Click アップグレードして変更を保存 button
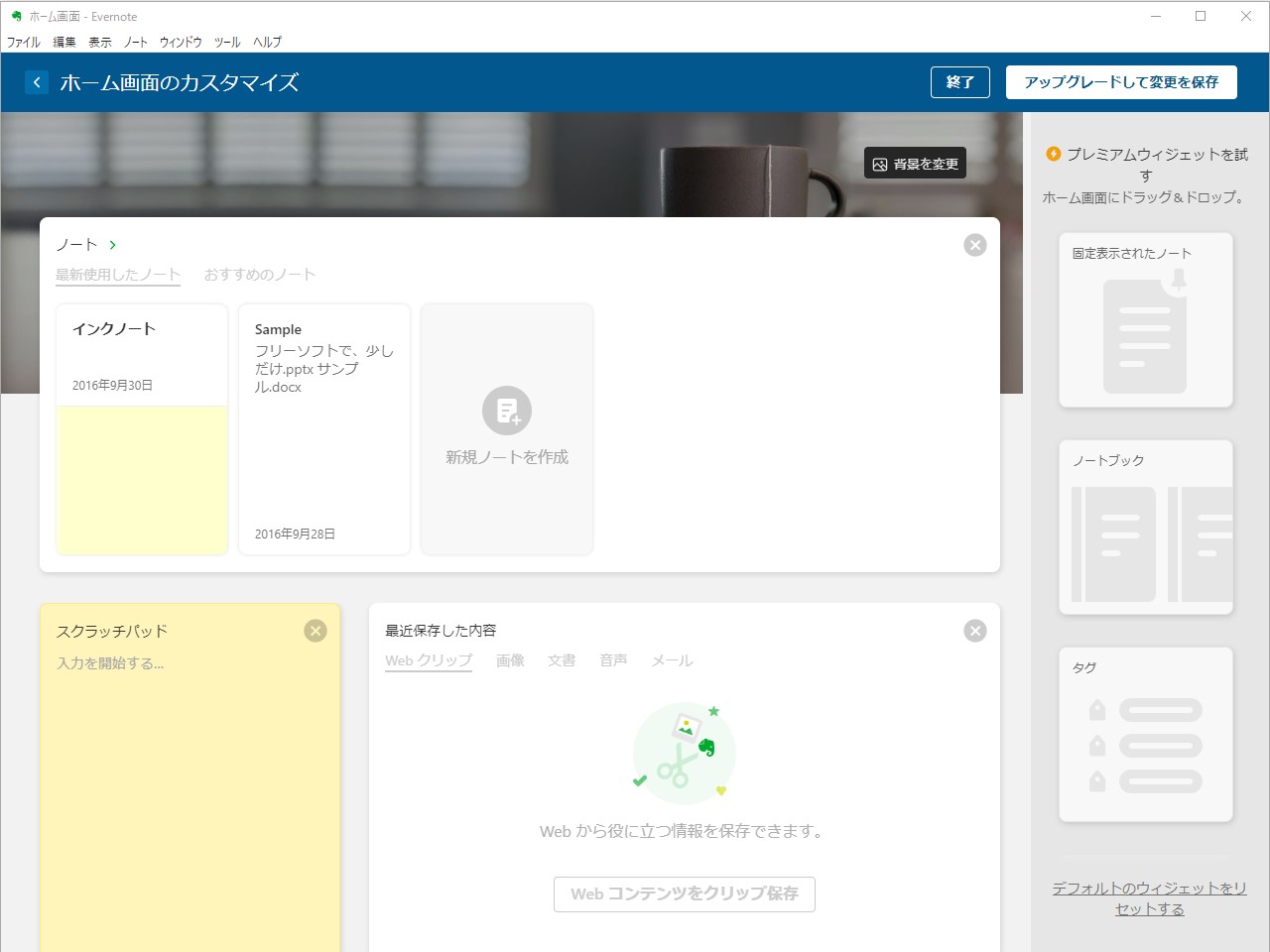1270x952 pixels. [1121, 82]
